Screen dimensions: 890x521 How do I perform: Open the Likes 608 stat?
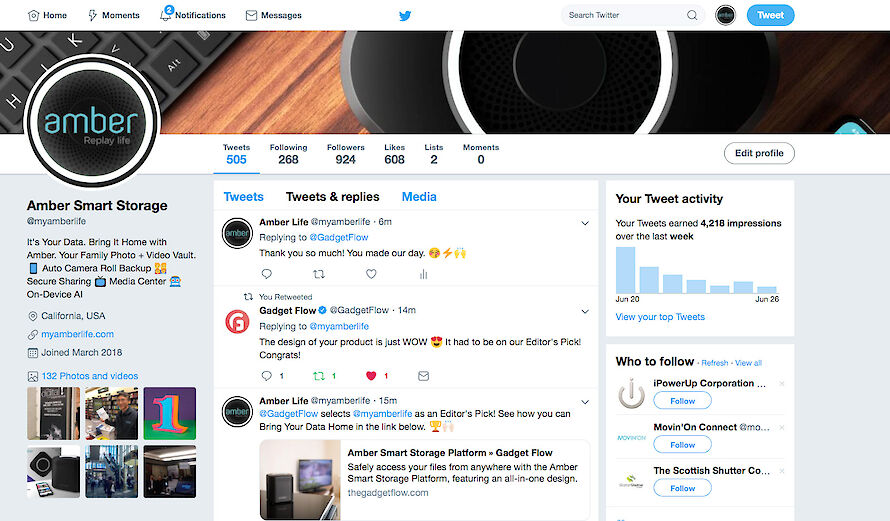pos(394,154)
